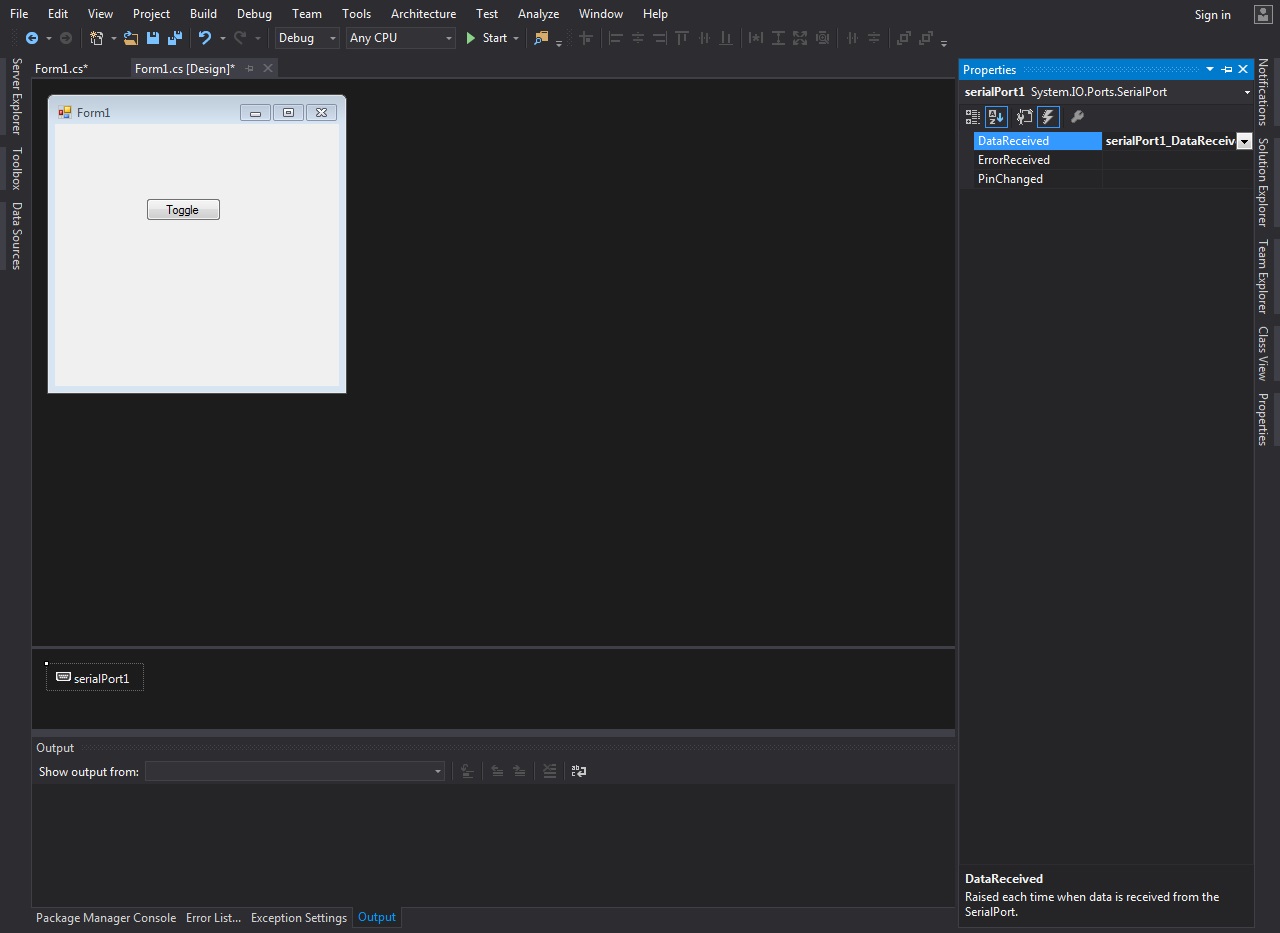Open the Team Explorer side tab

tap(1263, 277)
